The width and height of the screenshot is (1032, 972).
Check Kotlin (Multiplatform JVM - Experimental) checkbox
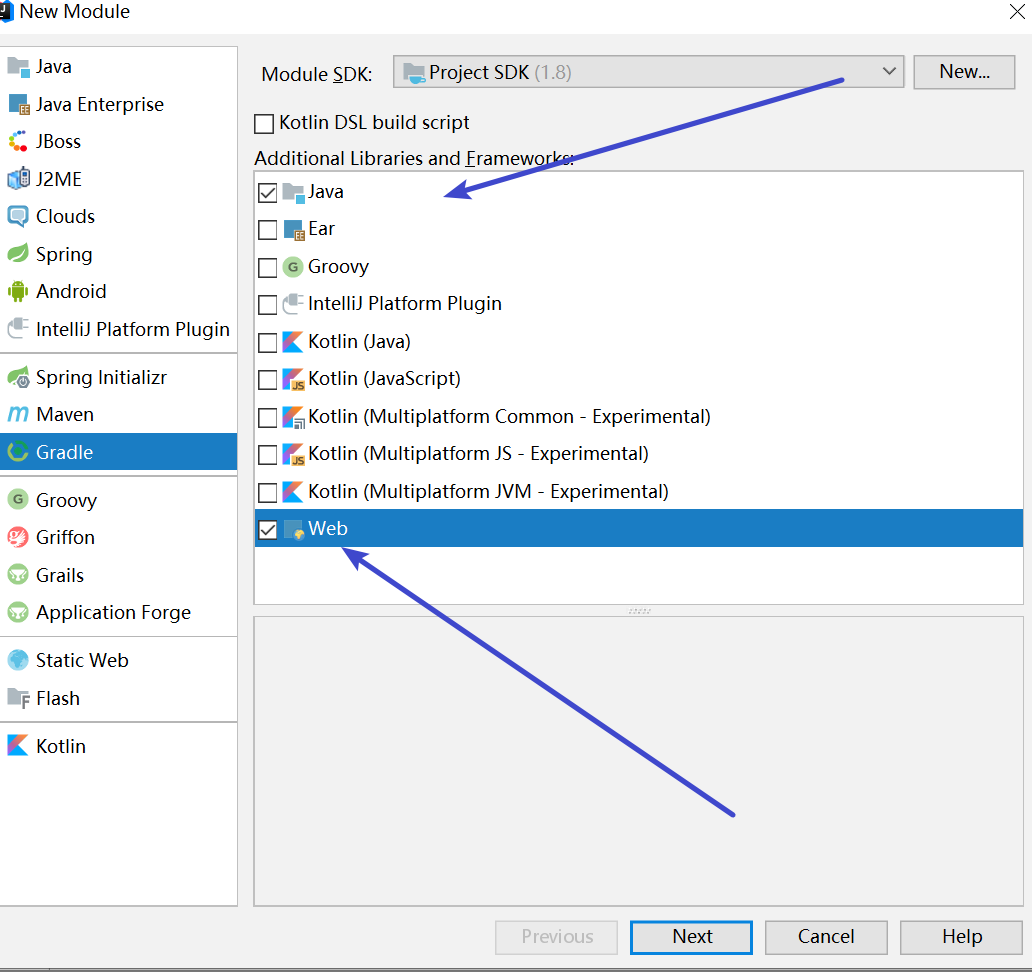click(x=267, y=492)
